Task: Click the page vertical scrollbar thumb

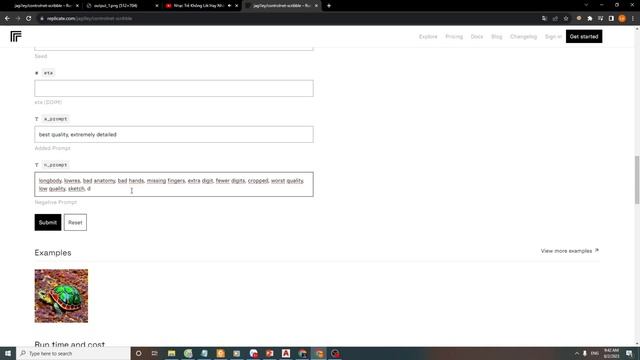Action: [x=637, y=180]
